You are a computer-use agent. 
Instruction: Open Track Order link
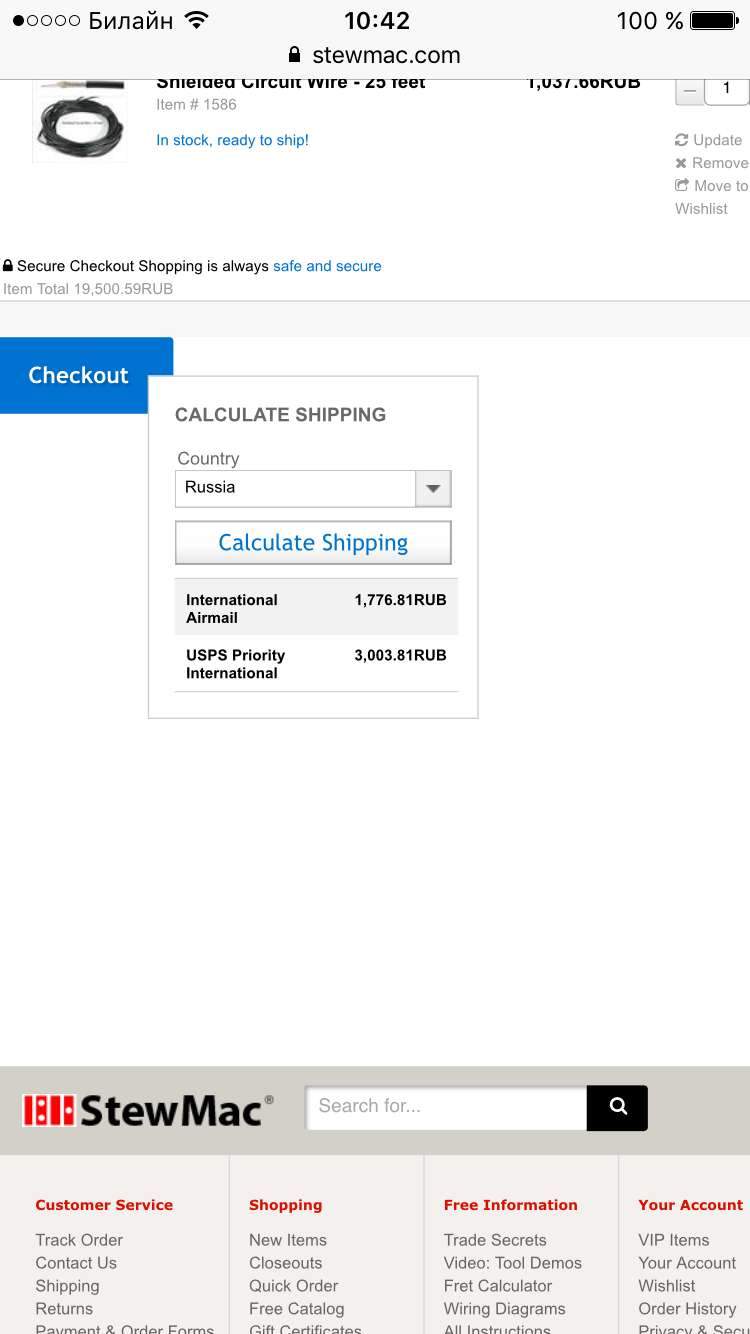pyautogui.click(x=79, y=1240)
